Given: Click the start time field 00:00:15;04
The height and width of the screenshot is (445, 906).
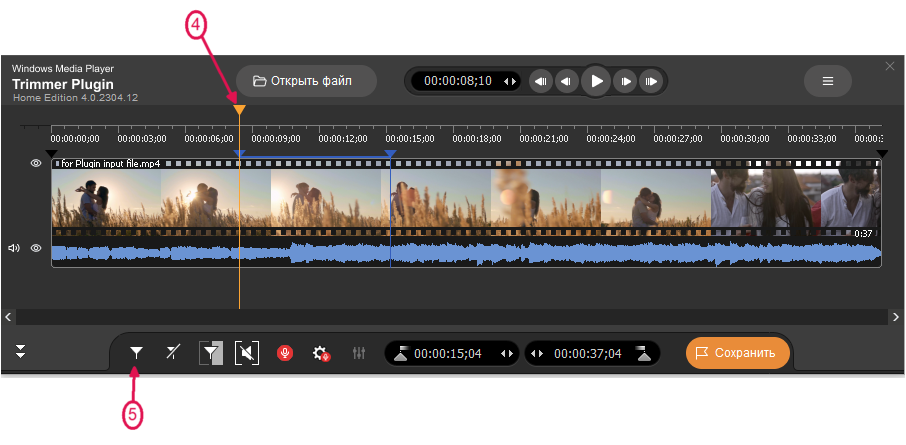Looking at the screenshot, I should [448, 354].
